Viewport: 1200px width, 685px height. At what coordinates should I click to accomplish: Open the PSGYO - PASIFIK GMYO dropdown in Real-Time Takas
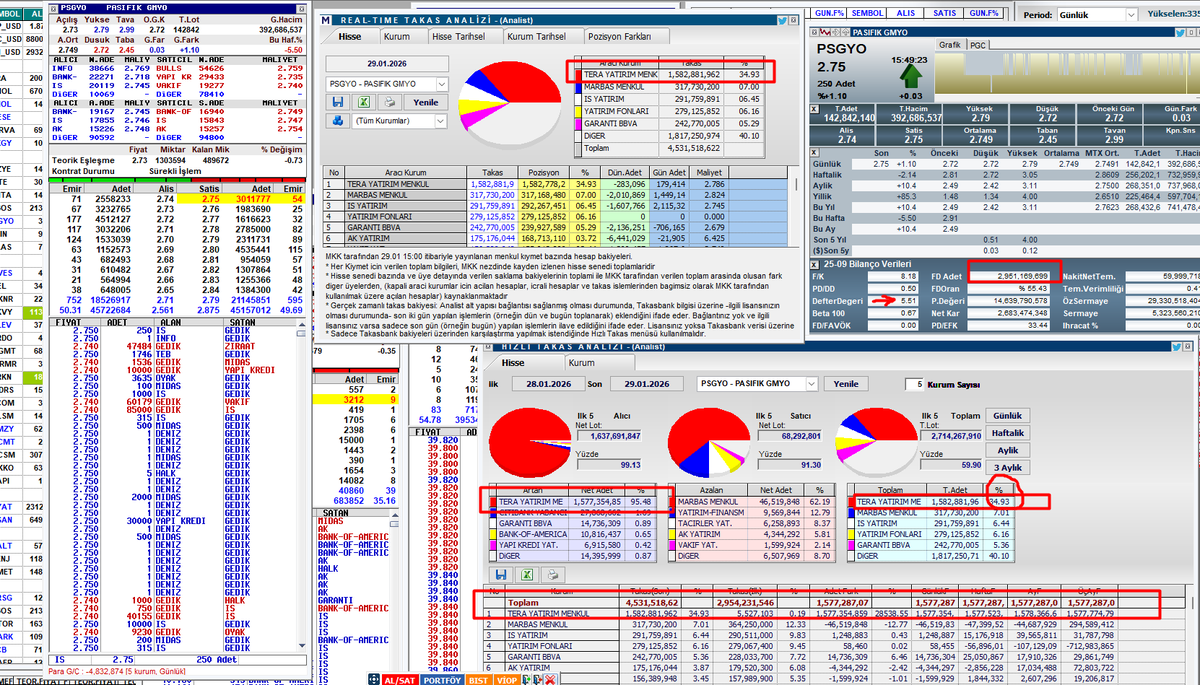point(441,84)
